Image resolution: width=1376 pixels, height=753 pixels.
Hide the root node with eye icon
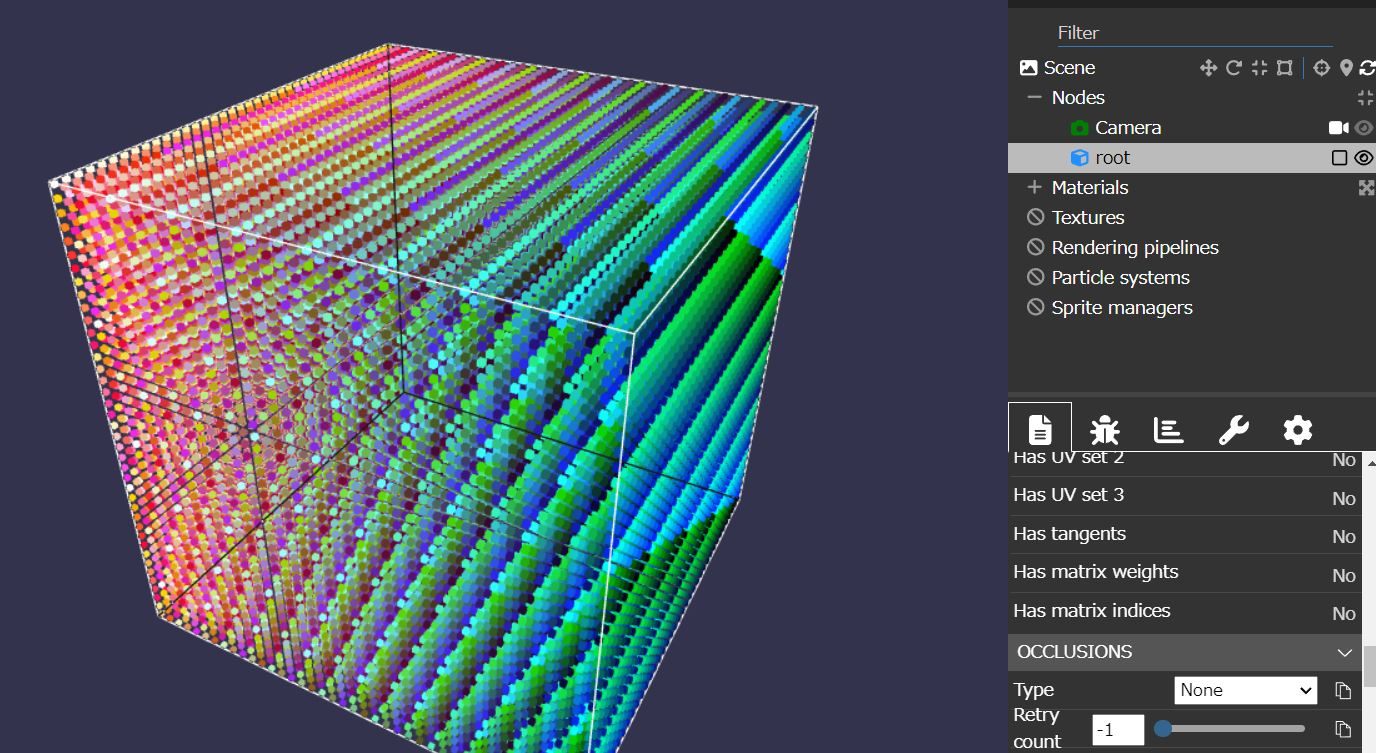[1364, 158]
